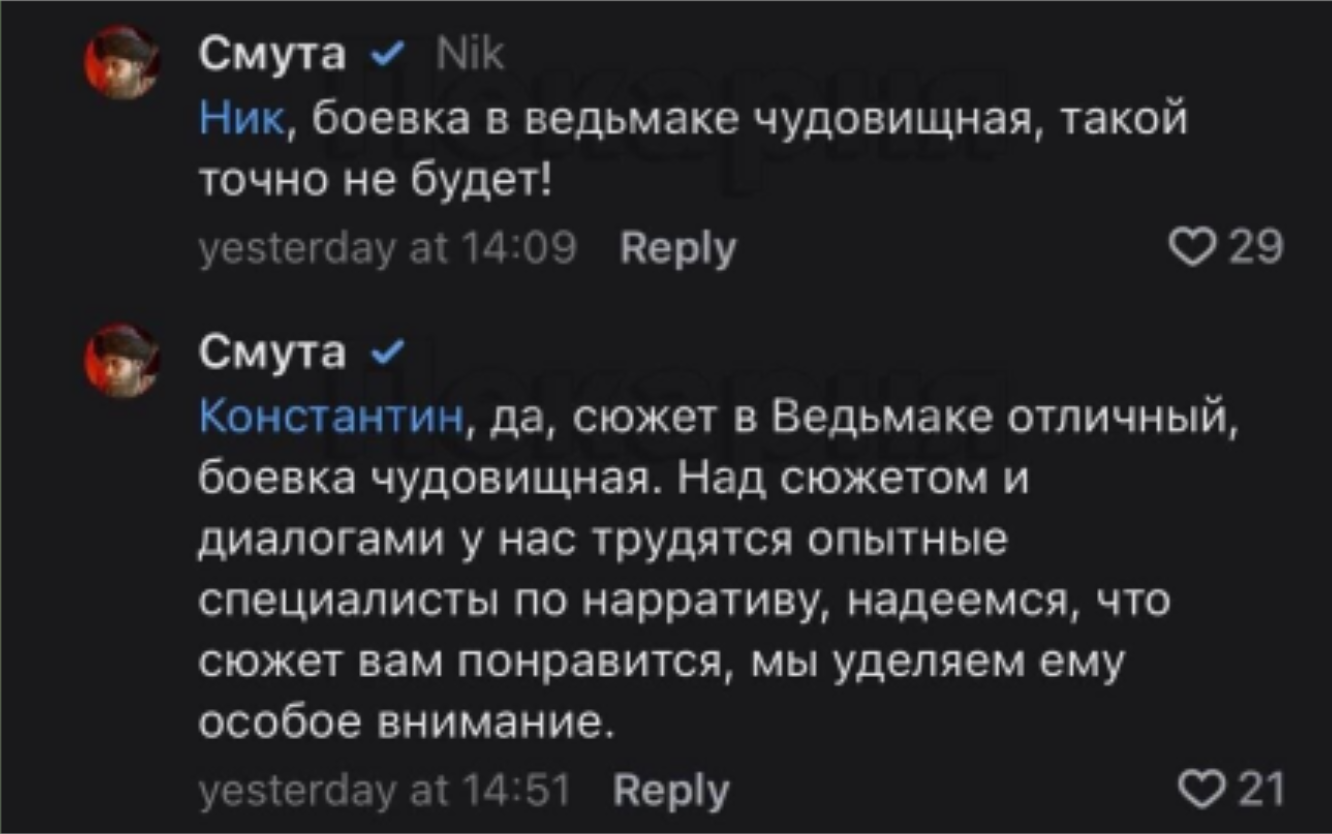Reply to the 14:09 comment
This screenshot has height=834, width=1332.
pos(677,247)
